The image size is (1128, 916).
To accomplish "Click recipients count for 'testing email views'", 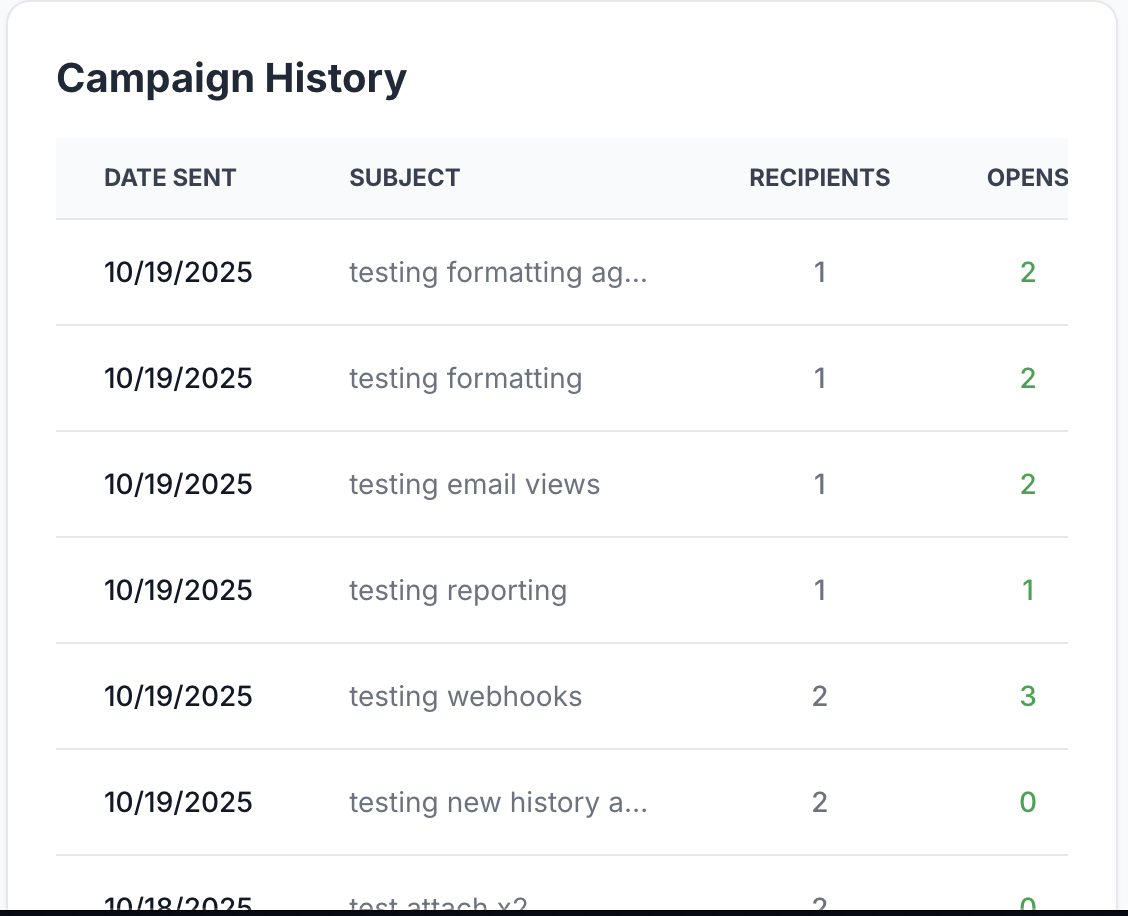I will click(x=819, y=484).
